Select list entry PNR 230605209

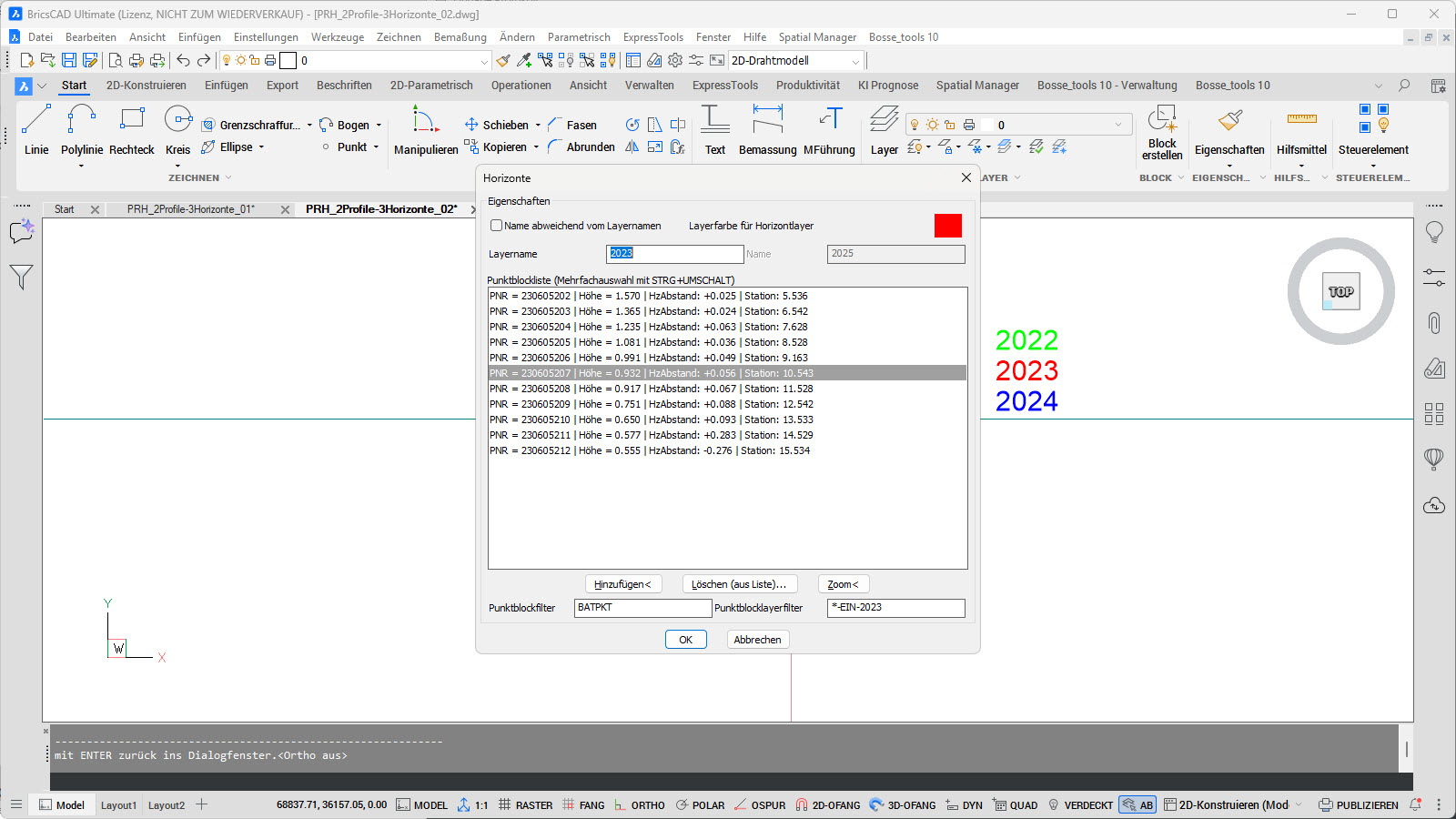(x=651, y=404)
